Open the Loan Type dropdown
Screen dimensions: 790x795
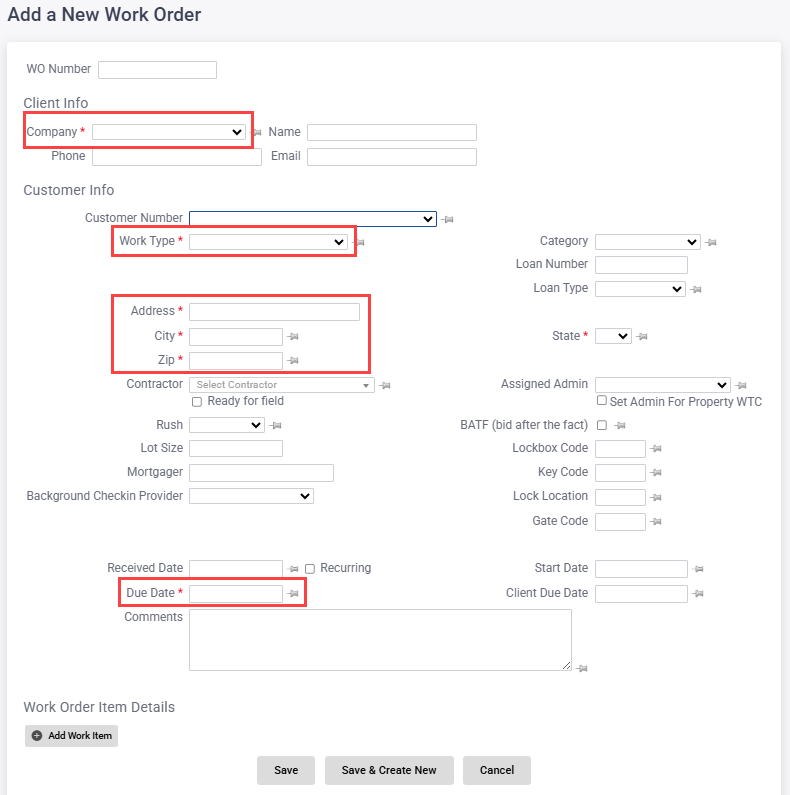coord(640,289)
